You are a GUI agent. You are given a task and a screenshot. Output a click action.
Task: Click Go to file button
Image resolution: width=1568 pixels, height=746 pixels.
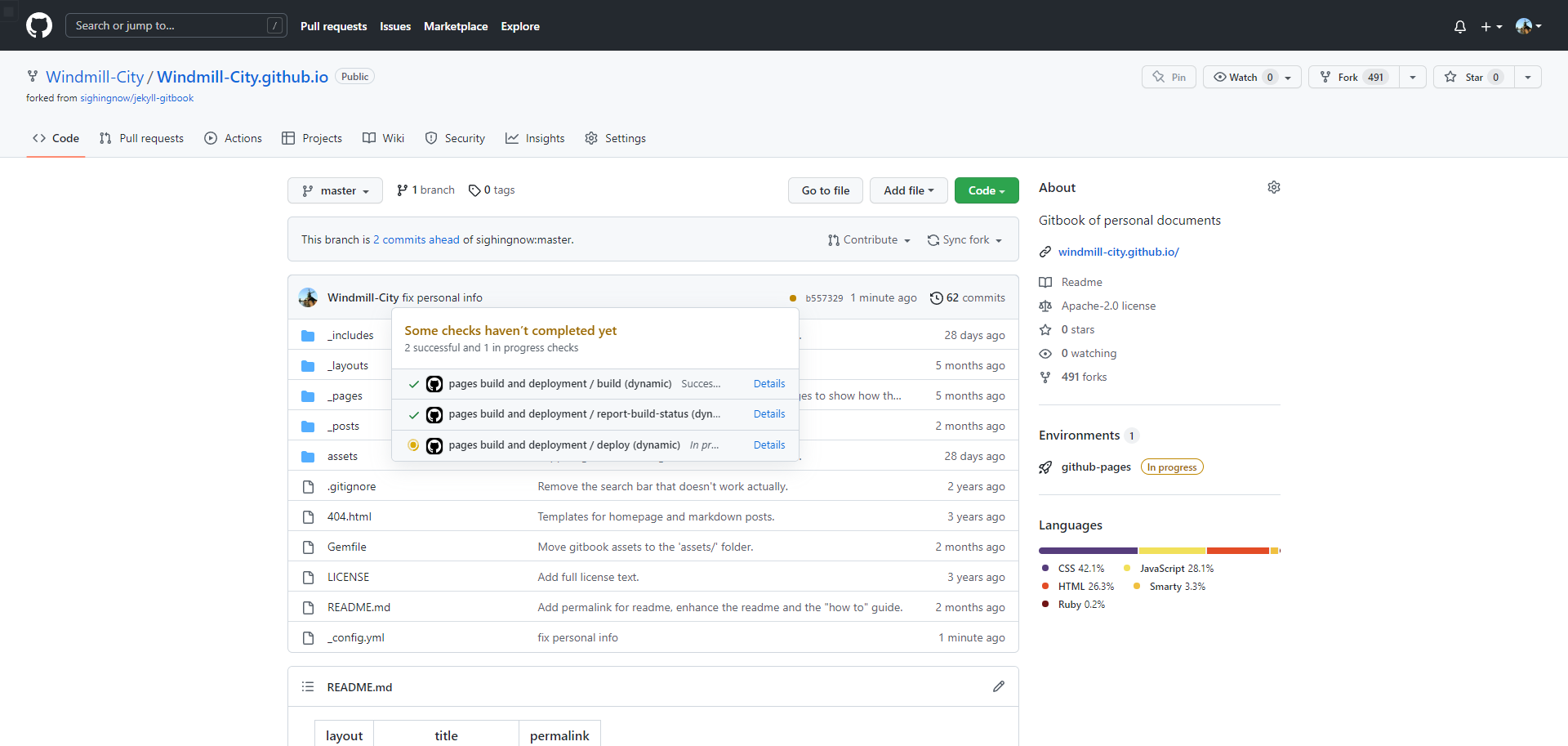click(x=826, y=190)
